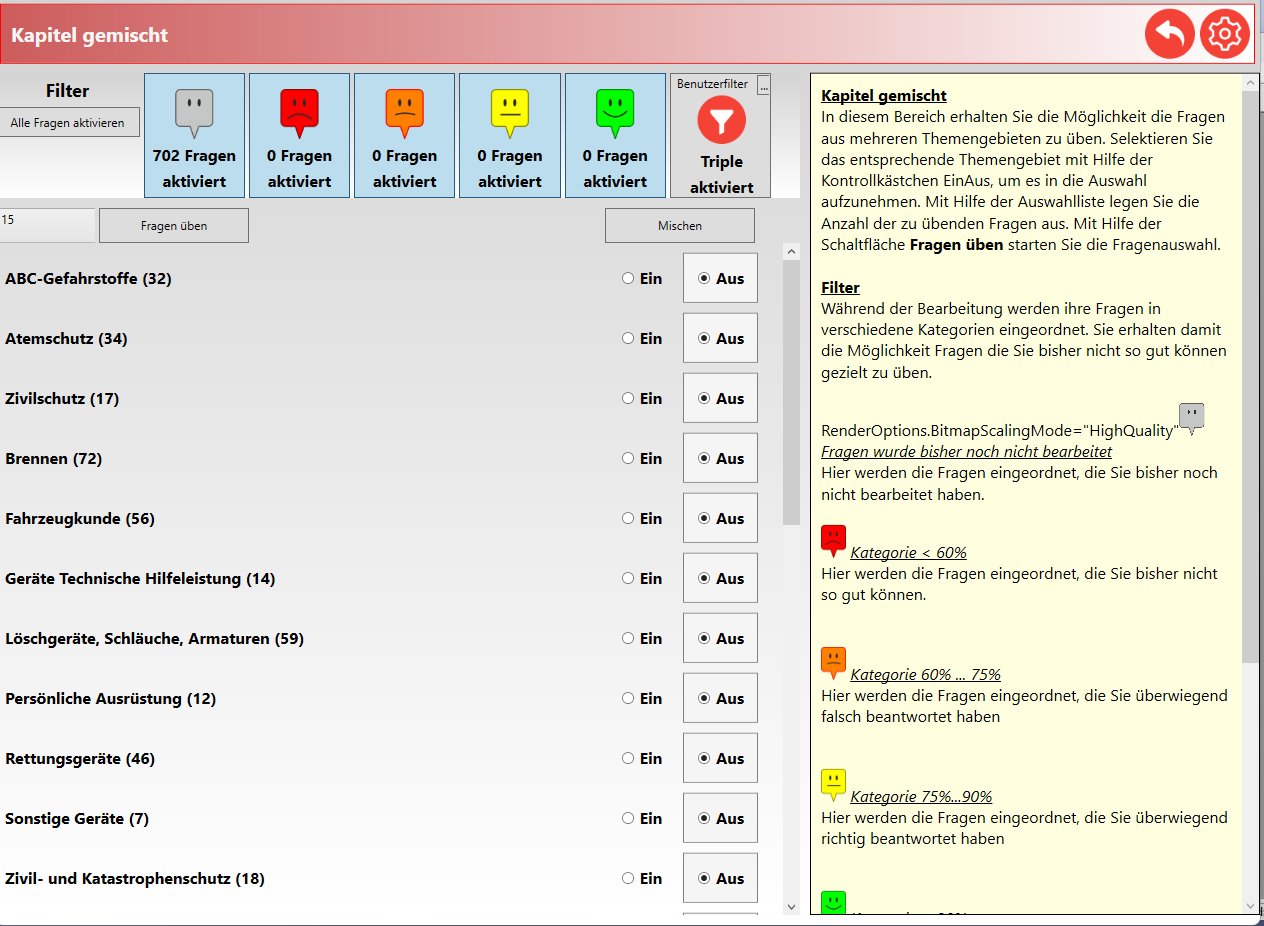The width and height of the screenshot is (1264, 926).
Task: Enable Geräte Technische Hilfeleistung with Ein
Action: coord(642,579)
